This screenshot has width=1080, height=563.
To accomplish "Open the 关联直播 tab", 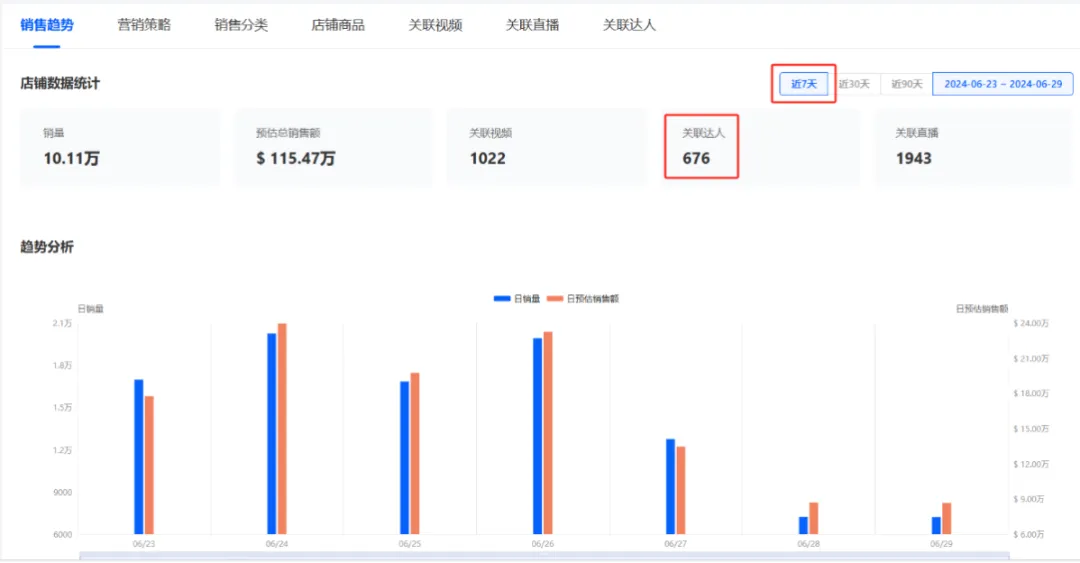I will tap(532, 25).
